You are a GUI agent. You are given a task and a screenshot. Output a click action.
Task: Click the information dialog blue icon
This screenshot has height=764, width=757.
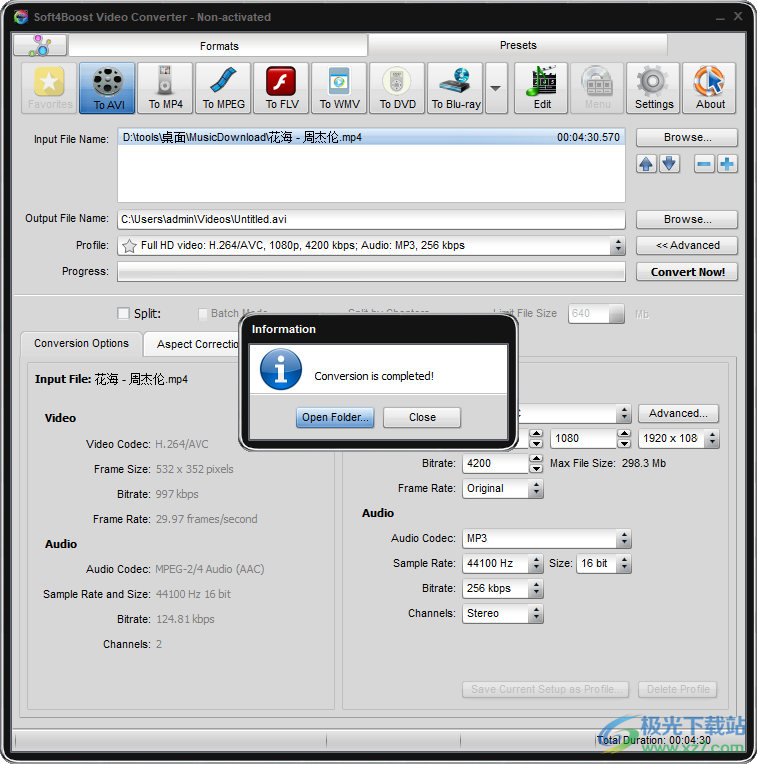click(281, 369)
